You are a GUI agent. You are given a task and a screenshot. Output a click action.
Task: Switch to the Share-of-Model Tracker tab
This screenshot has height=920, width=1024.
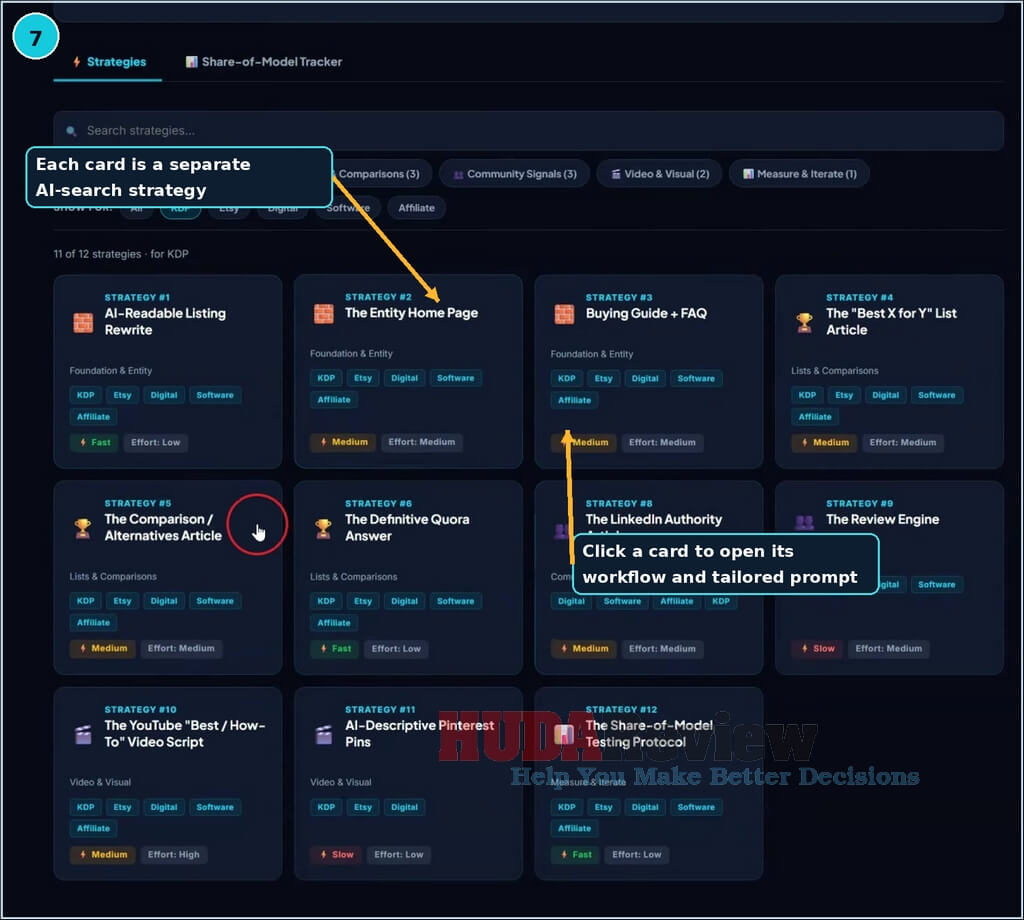(264, 62)
